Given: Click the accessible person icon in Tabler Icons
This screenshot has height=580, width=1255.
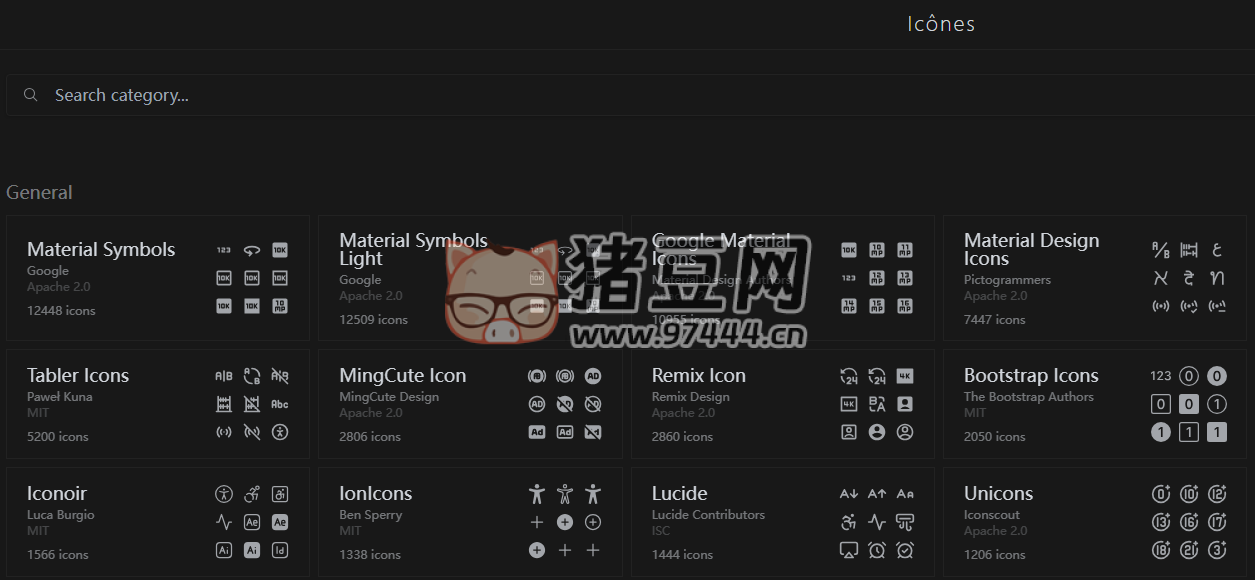Looking at the screenshot, I should pos(280,432).
